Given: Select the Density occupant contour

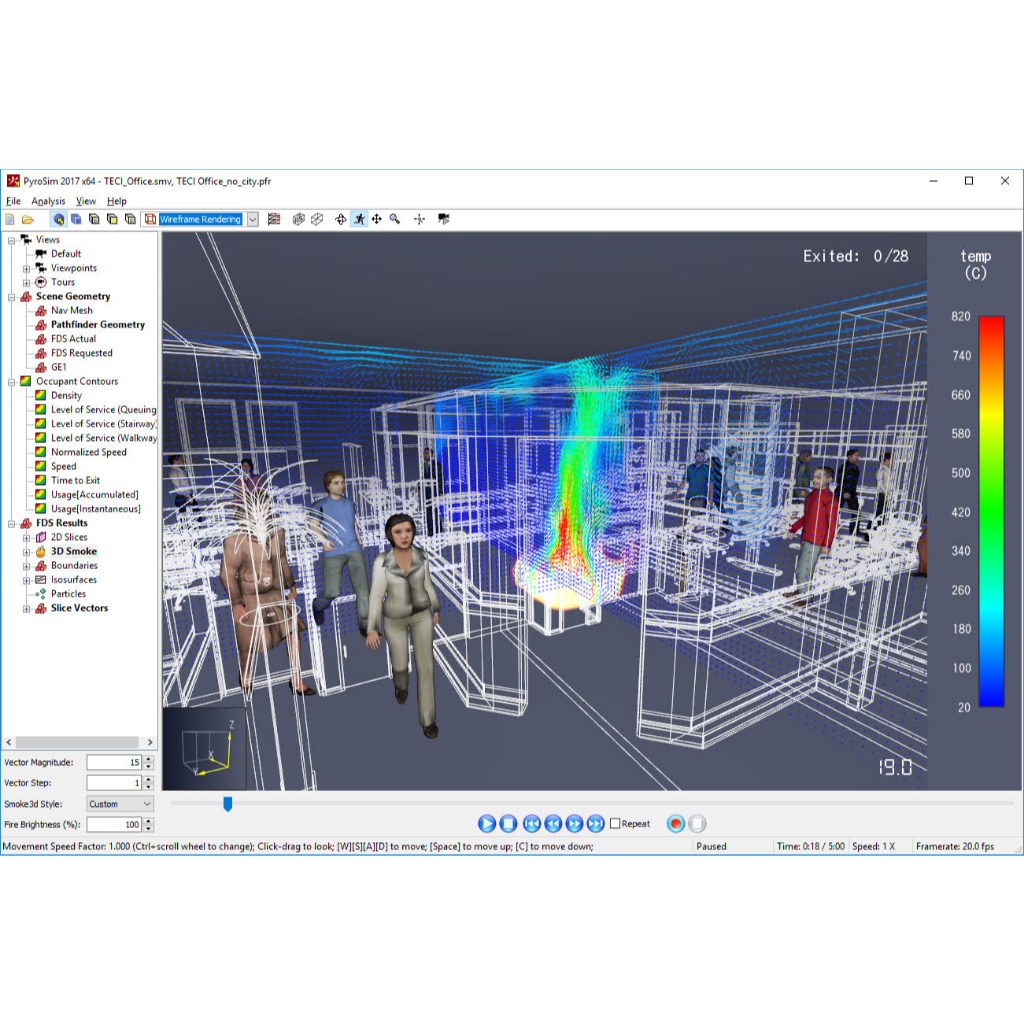Looking at the screenshot, I should pos(66,396).
